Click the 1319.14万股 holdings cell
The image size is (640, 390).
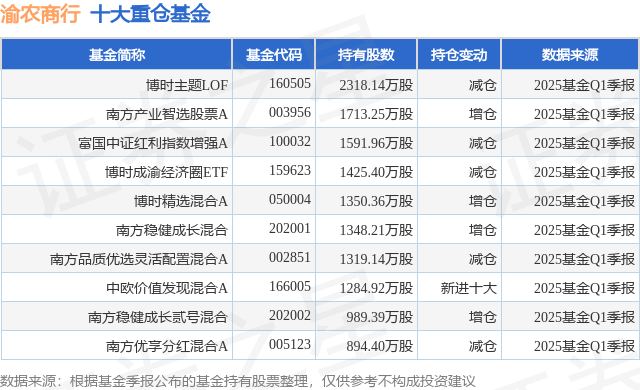click(x=376, y=259)
